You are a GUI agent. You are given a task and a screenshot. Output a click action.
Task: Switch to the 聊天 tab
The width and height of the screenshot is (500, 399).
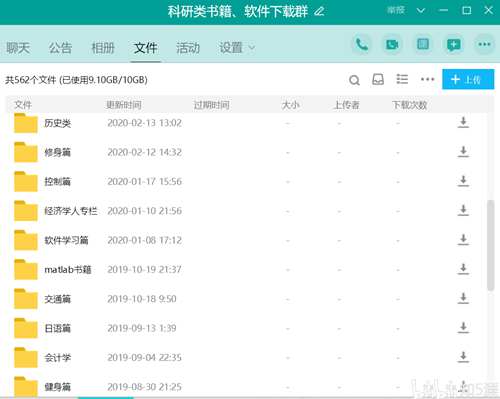click(x=18, y=48)
